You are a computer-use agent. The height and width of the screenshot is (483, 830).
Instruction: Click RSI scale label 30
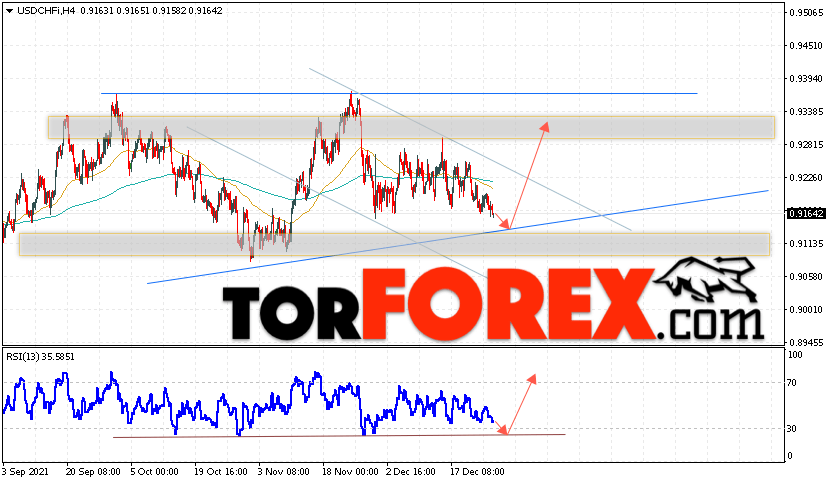click(792, 428)
